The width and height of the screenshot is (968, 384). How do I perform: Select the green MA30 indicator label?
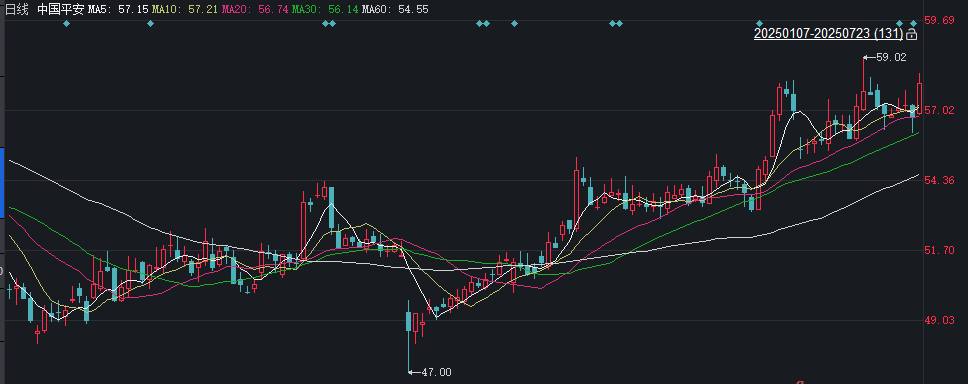(x=325, y=9)
